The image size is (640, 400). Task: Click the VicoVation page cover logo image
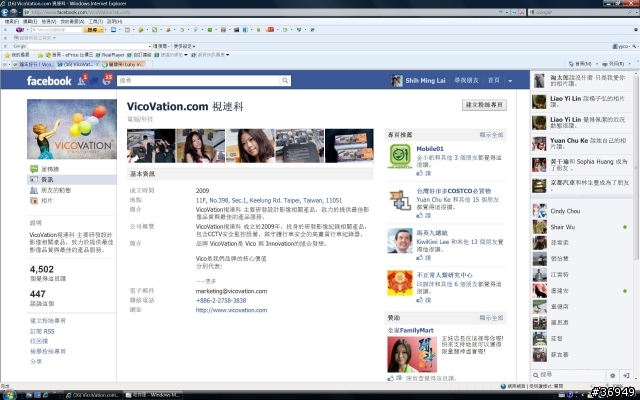(72, 129)
